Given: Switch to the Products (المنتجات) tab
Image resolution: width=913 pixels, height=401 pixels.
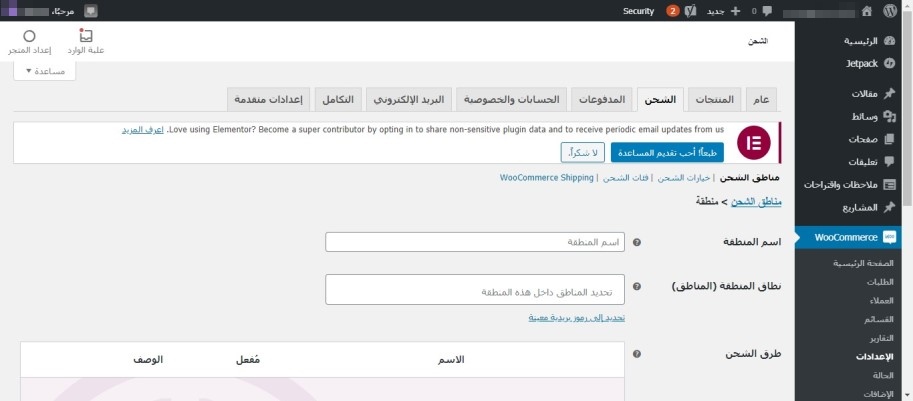Looking at the screenshot, I should click(x=712, y=100).
